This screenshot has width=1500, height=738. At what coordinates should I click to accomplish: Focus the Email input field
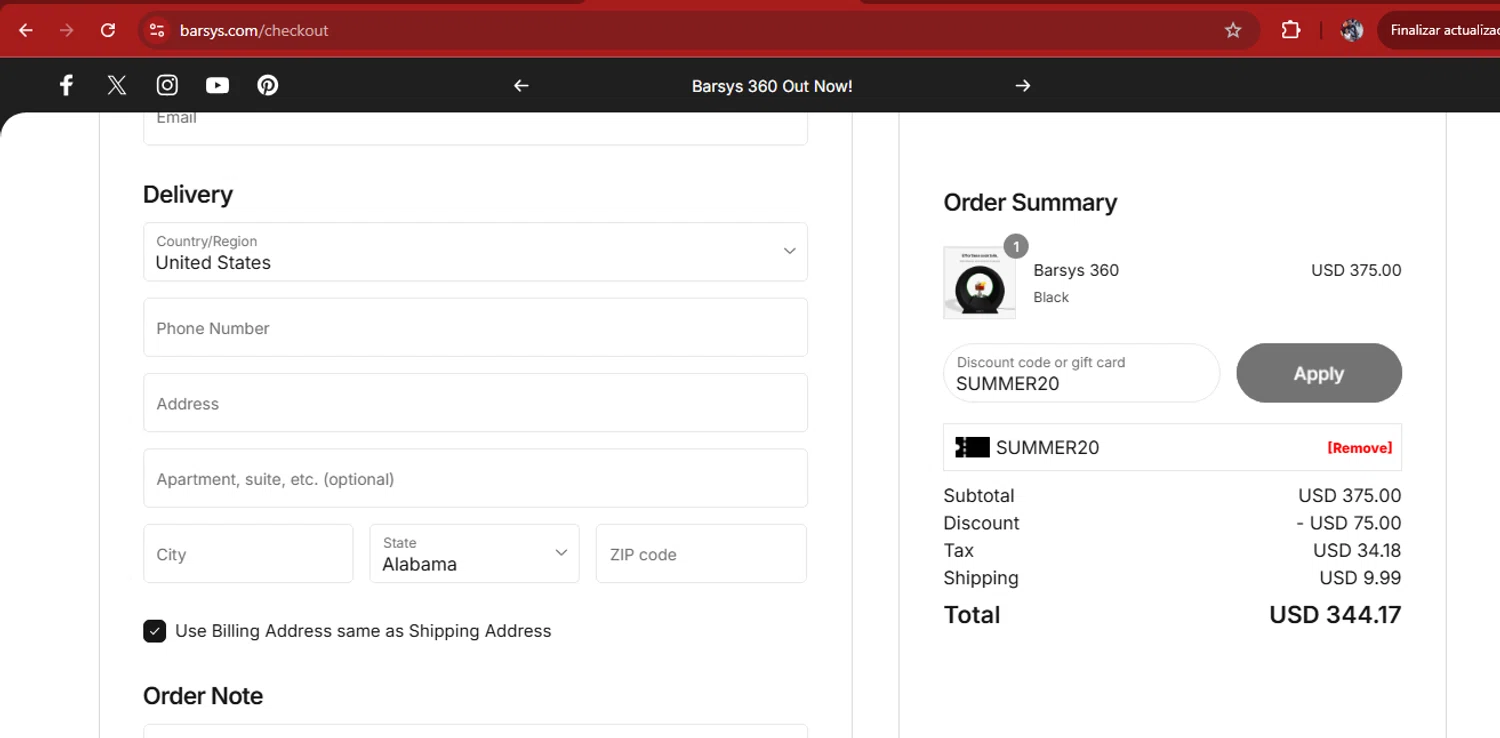click(475, 127)
